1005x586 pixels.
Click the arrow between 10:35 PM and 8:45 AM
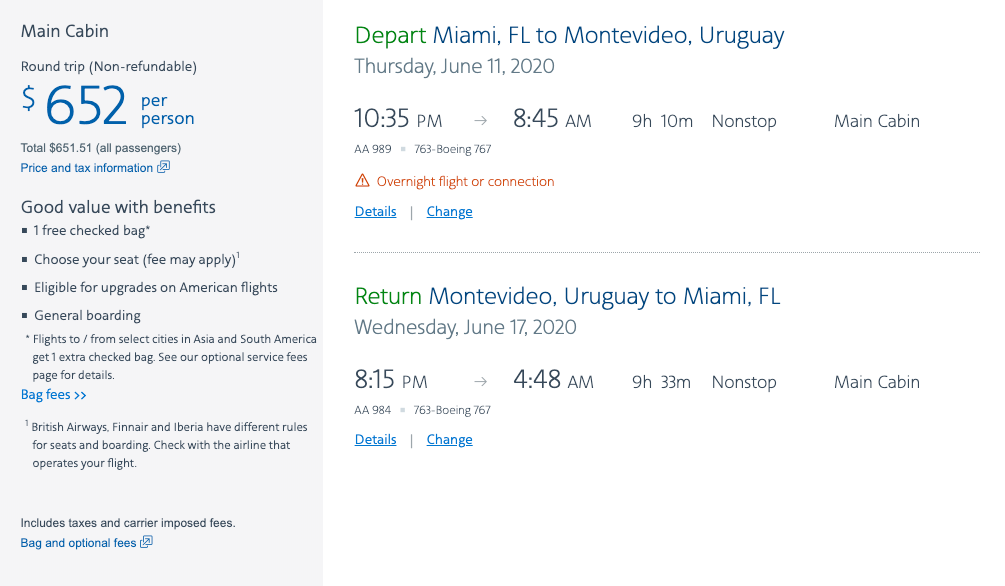click(481, 121)
